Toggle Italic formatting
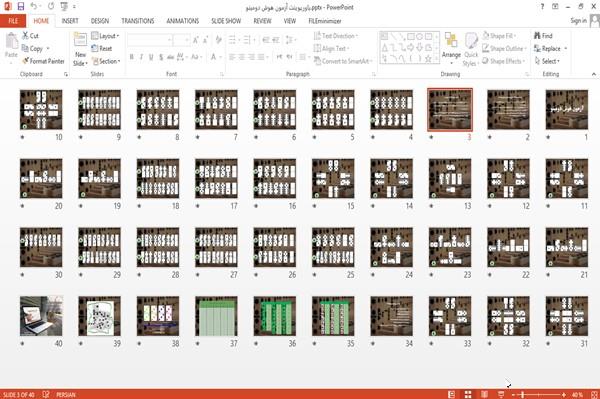The width and height of the screenshot is (600, 399). pyautogui.click(x=141, y=57)
